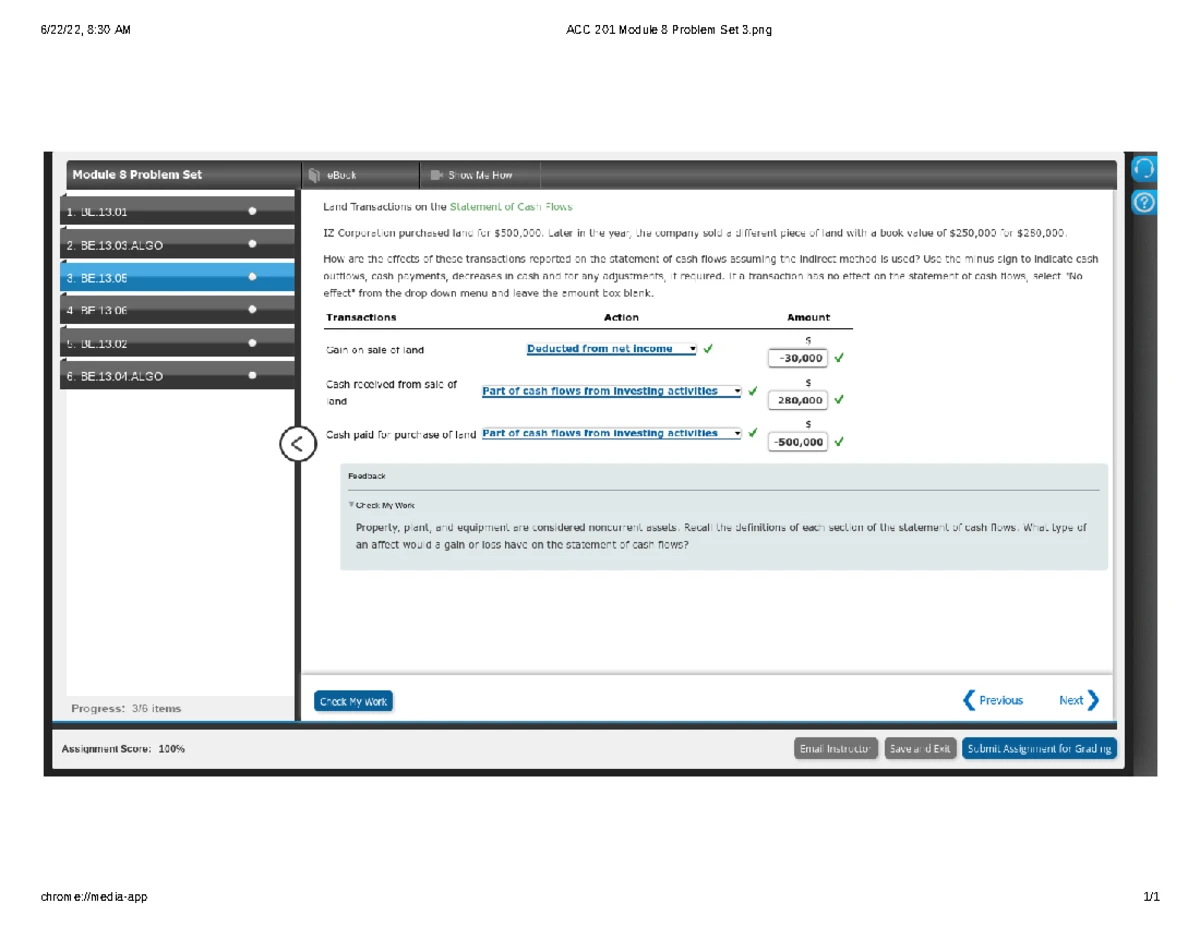Open Cash paid for purchase of land dropdown

[611, 434]
